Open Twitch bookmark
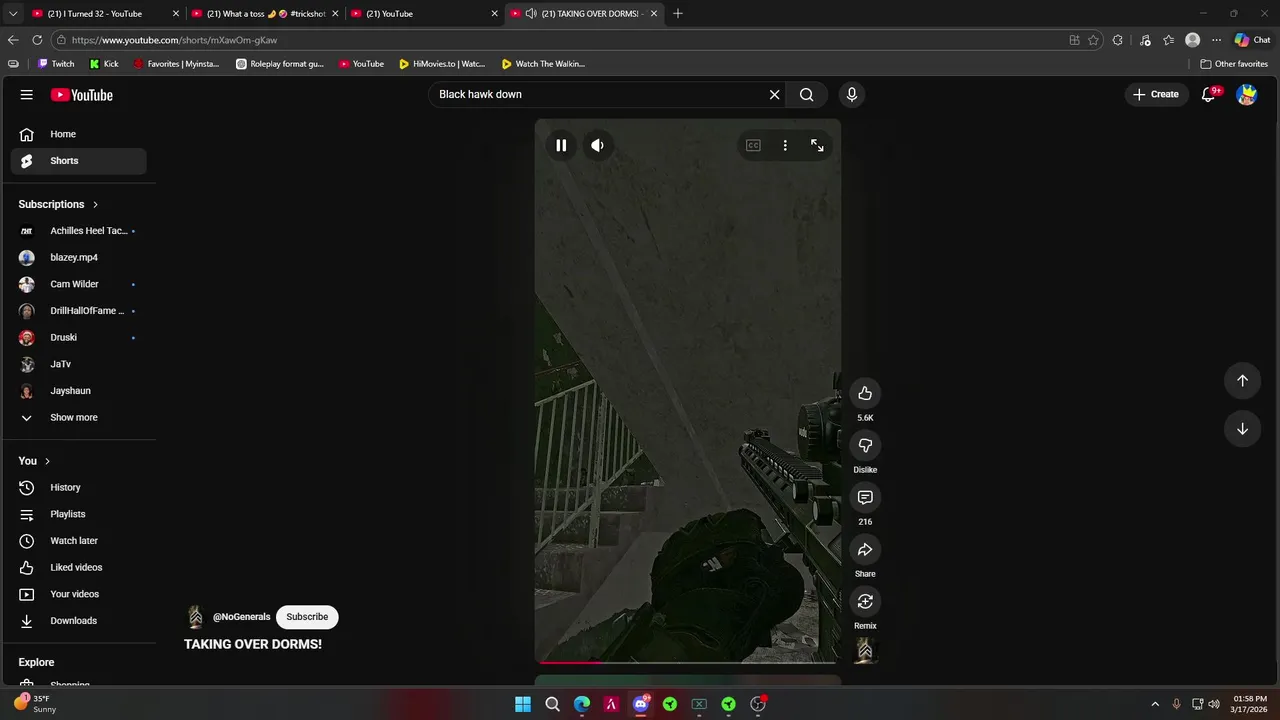The image size is (1280, 720). point(56,64)
